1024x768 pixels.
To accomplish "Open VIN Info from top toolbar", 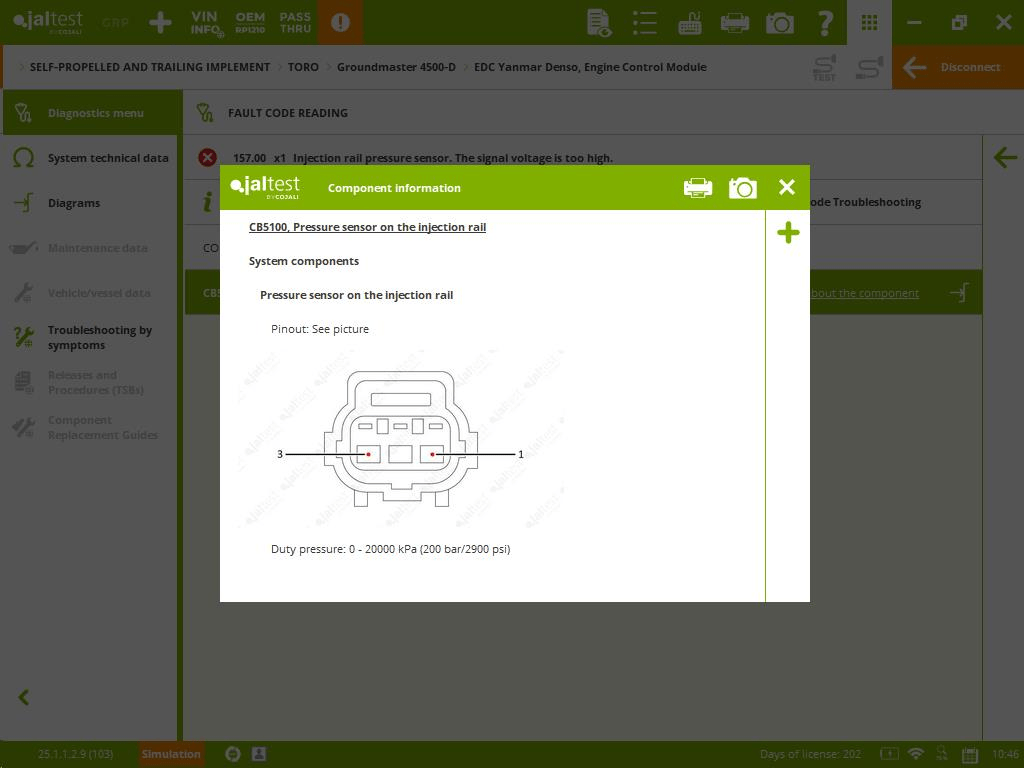I will coord(206,22).
